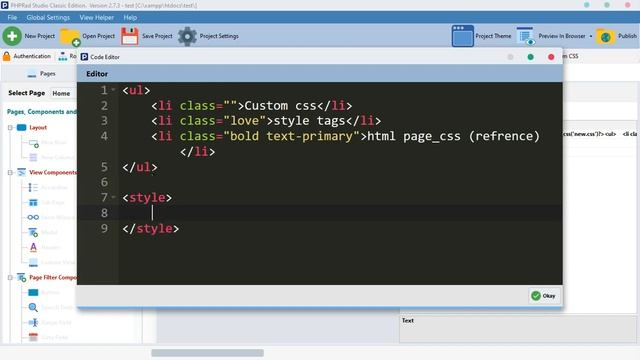
Task: Click the Layout tree label
Action: point(38,128)
